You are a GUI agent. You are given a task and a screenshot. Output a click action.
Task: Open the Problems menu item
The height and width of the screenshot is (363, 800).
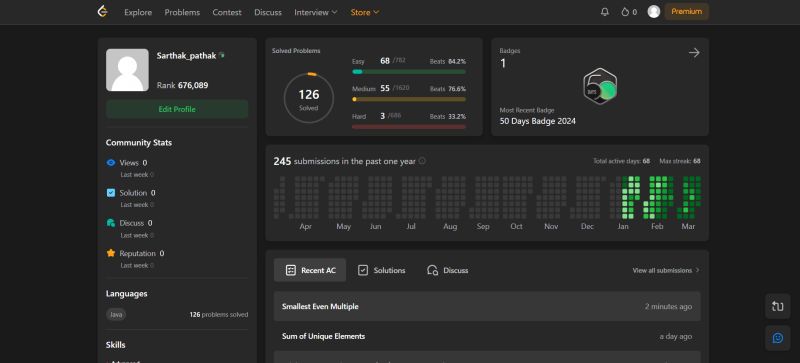point(182,12)
